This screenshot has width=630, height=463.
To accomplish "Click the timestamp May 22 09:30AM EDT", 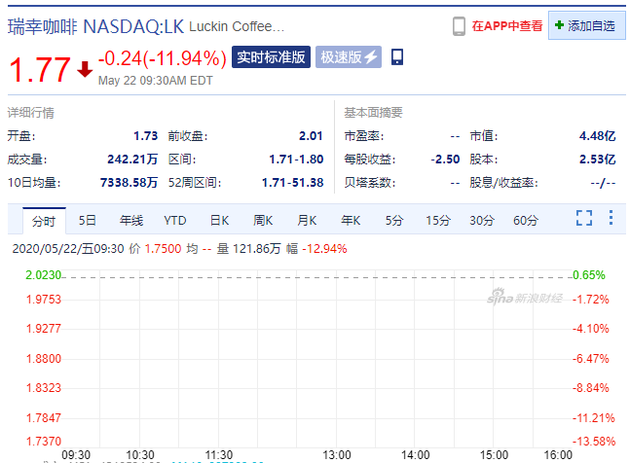I will click(155, 80).
